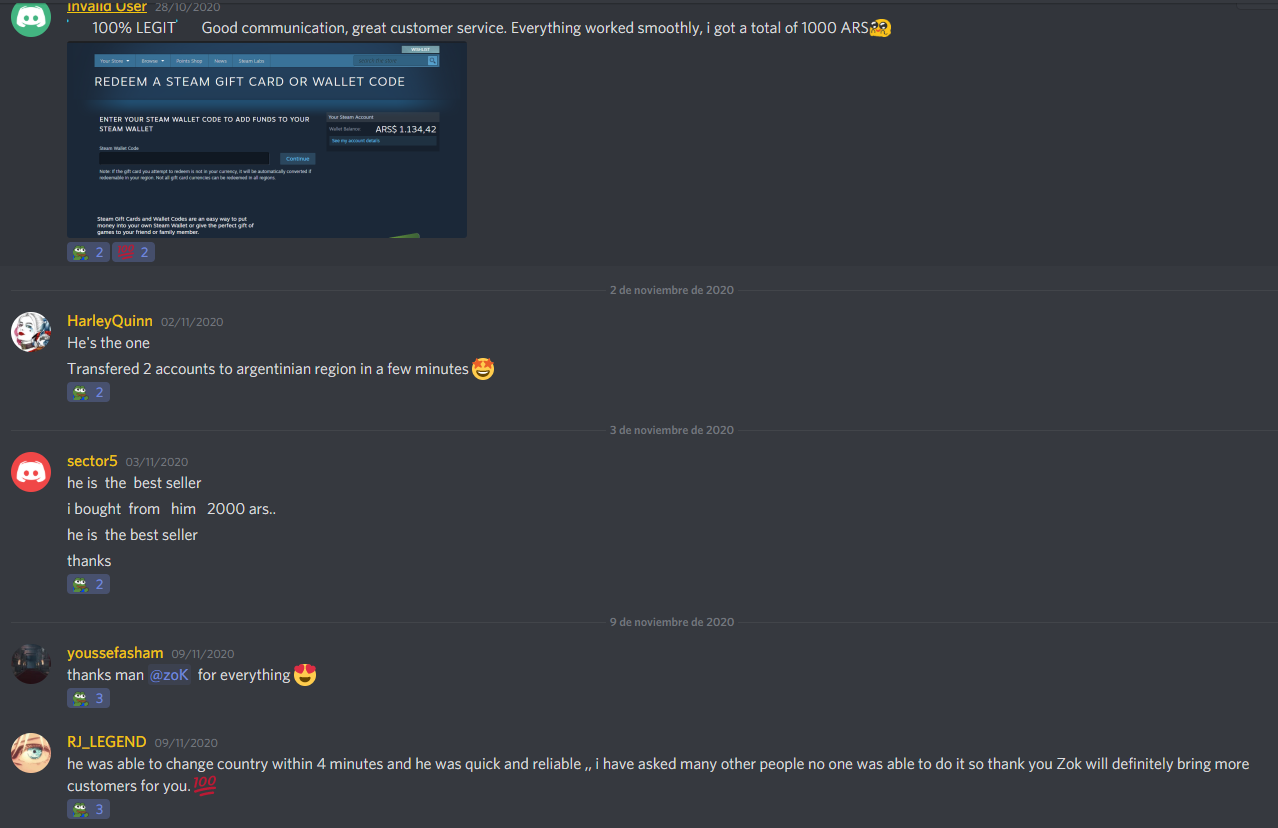Image resolution: width=1278 pixels, height=828 pixels.
Task: Toggle frog reaction under youssefasham's message
Action: click(x=88, y=698)
